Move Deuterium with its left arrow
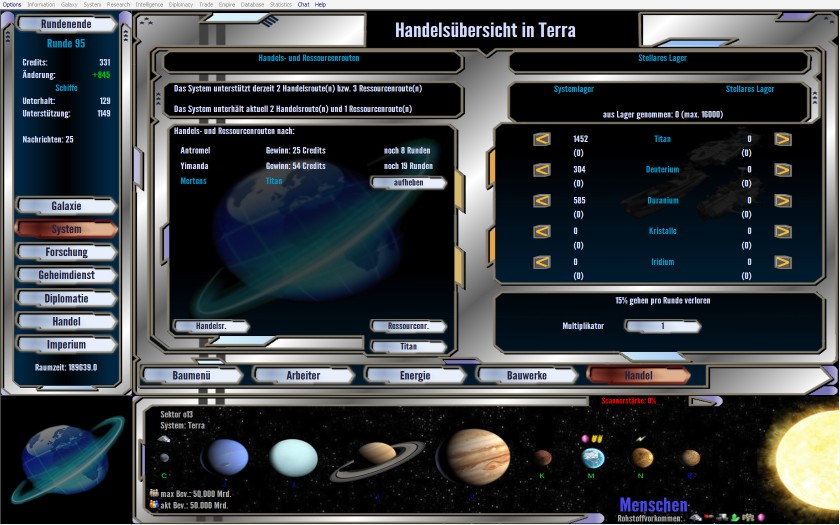Viewport: 840px width, 525px height. click(541, 170)
